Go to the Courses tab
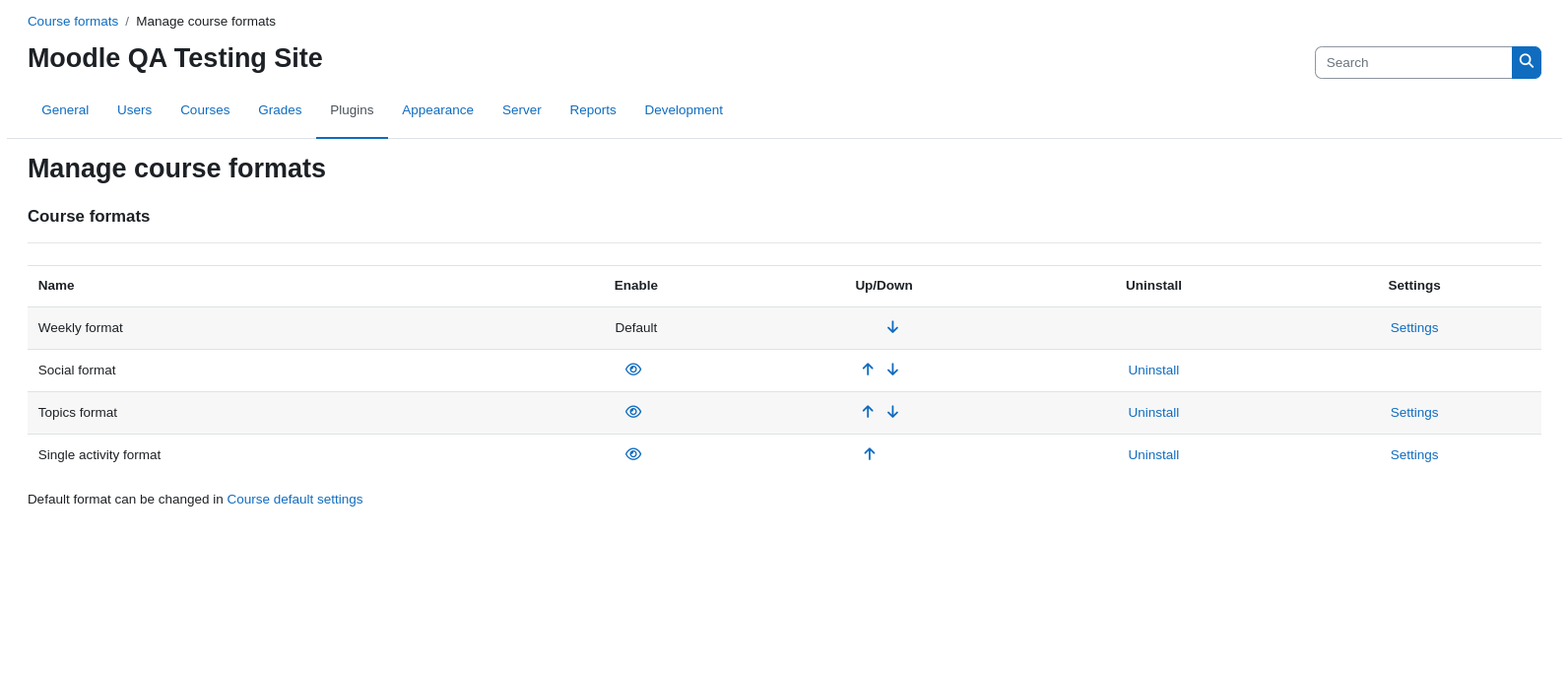The height and width of the screenshot is (676, 1568). pyautogui.click(x=205, y=110)
